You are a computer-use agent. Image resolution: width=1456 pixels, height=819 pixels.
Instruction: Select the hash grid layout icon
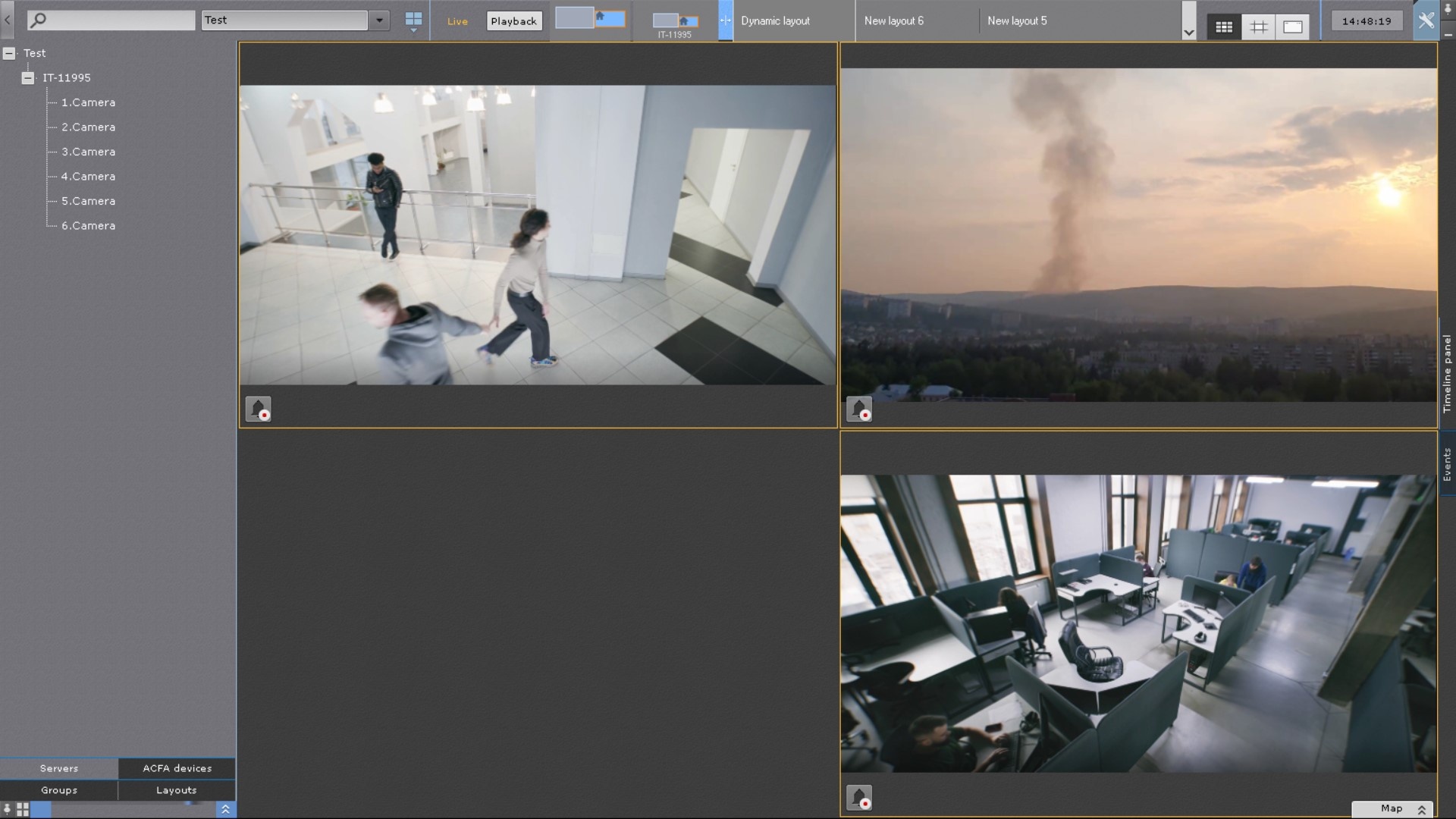point(1258,27)
